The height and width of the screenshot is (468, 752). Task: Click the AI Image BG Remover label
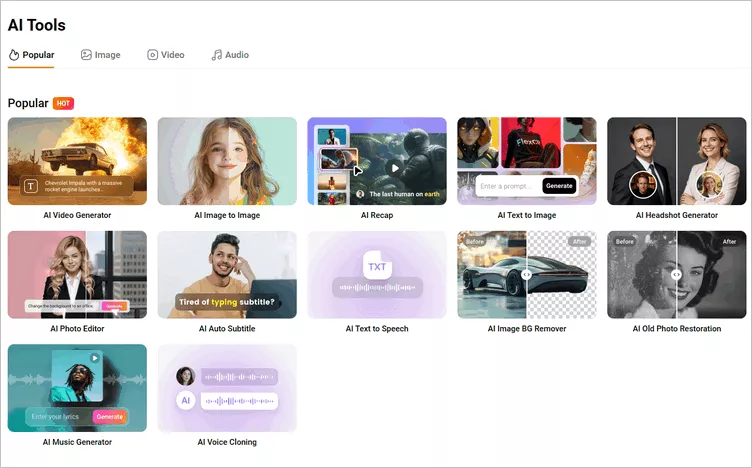tap(527, 328)
